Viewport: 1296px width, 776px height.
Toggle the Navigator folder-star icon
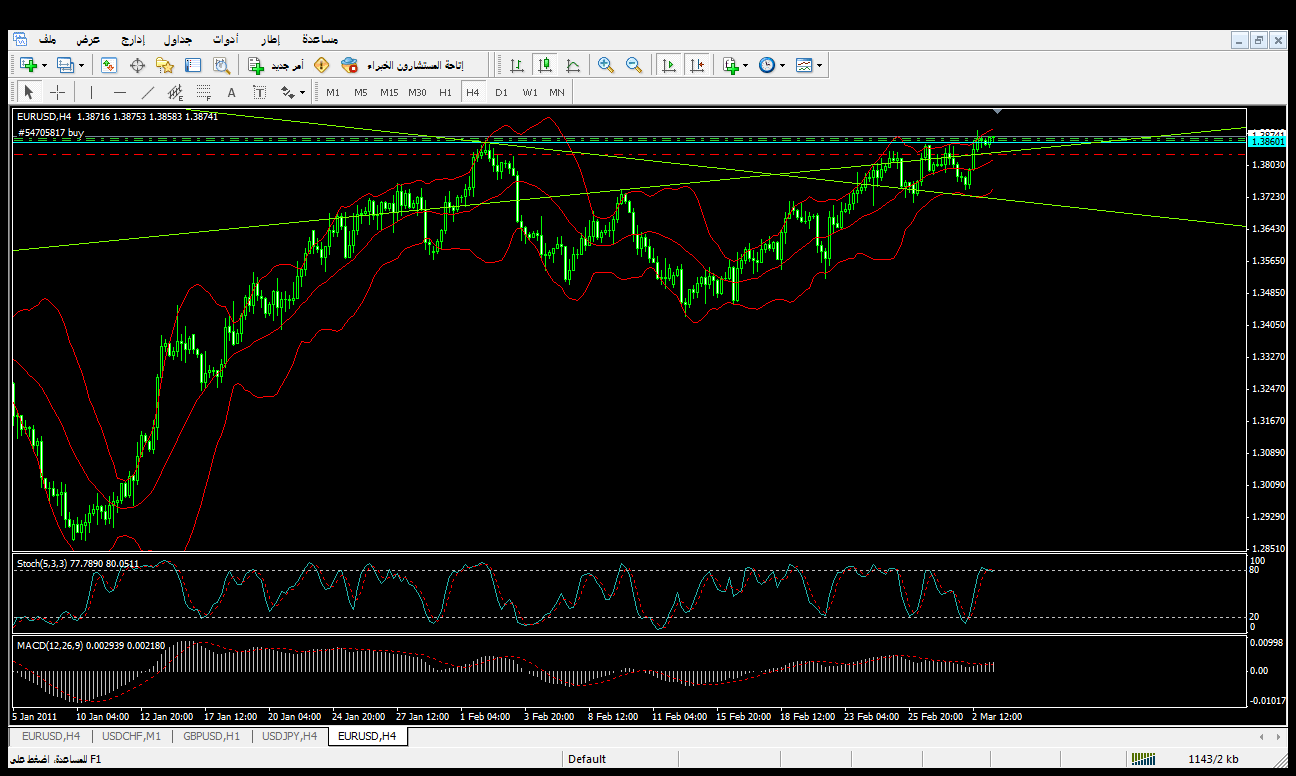pos(165,65)
